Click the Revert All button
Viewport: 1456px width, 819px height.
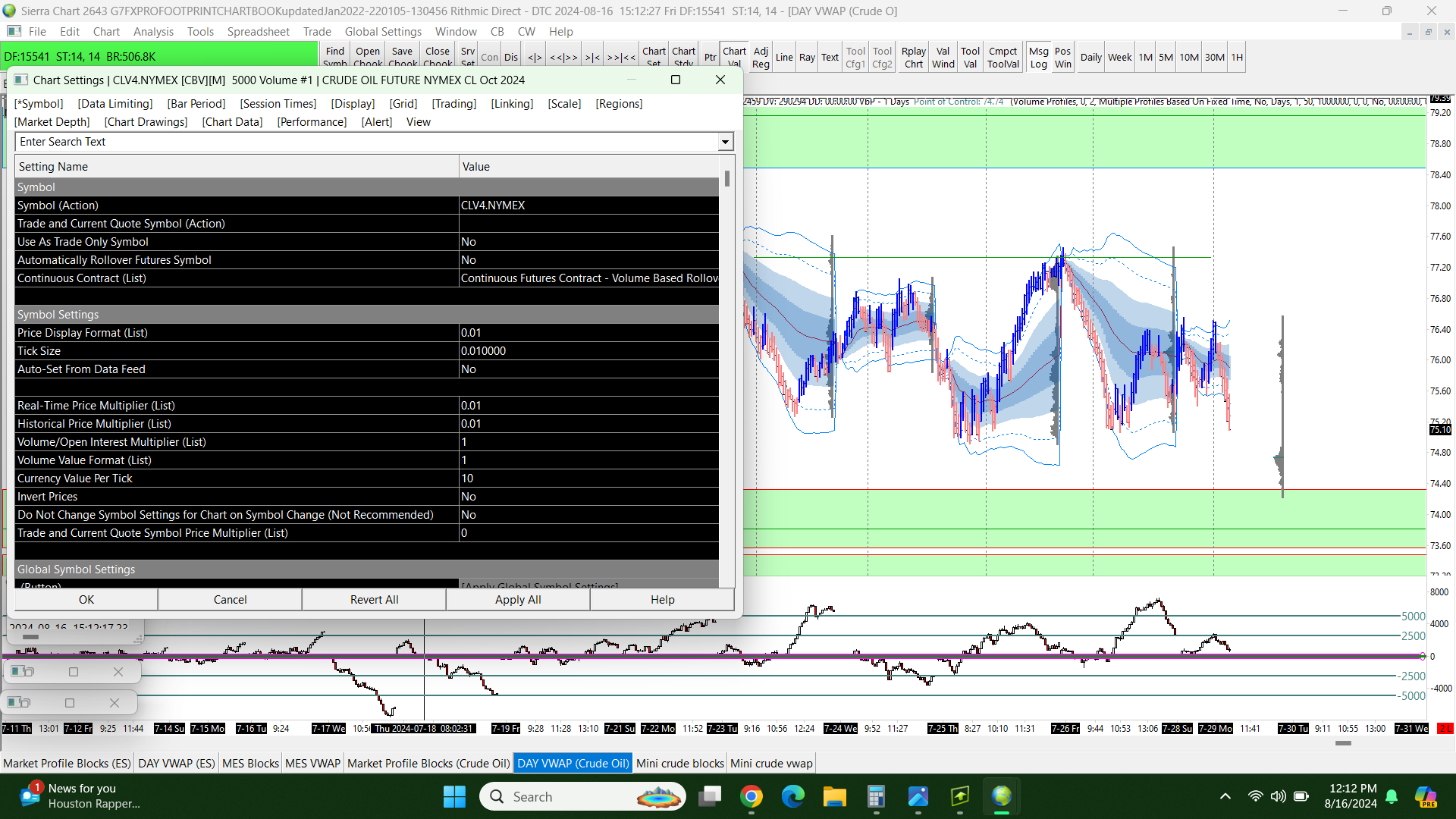374,600
